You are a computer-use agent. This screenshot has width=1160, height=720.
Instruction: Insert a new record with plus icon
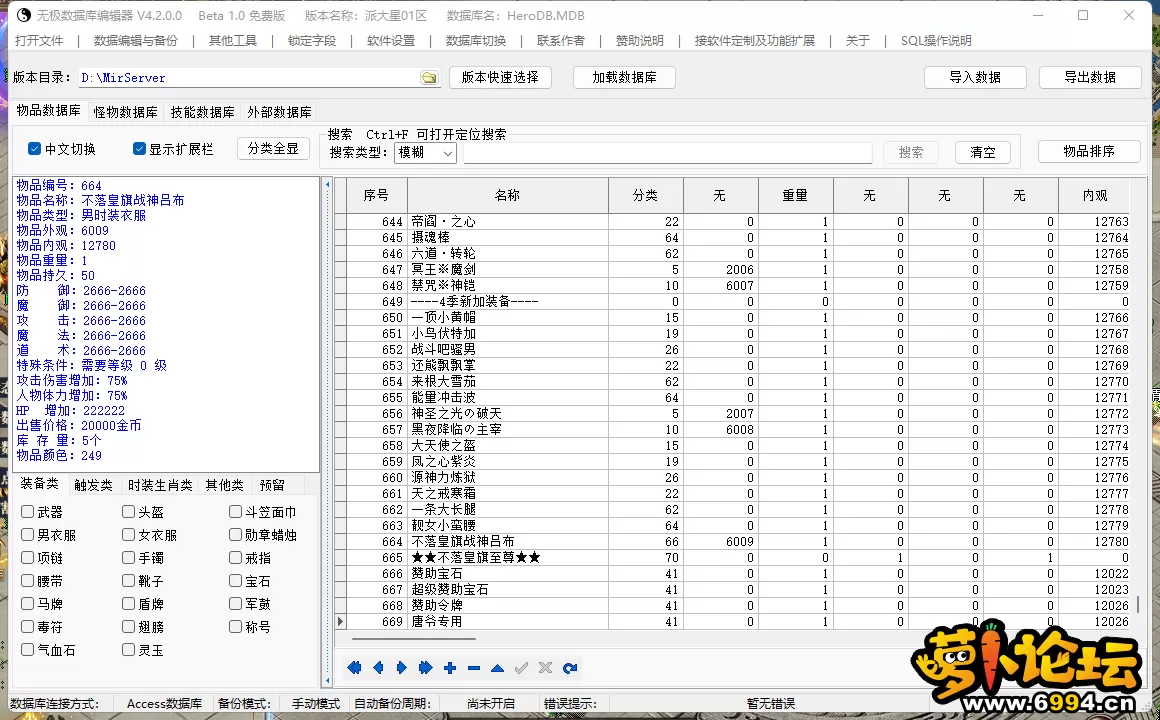click(450, 668)
